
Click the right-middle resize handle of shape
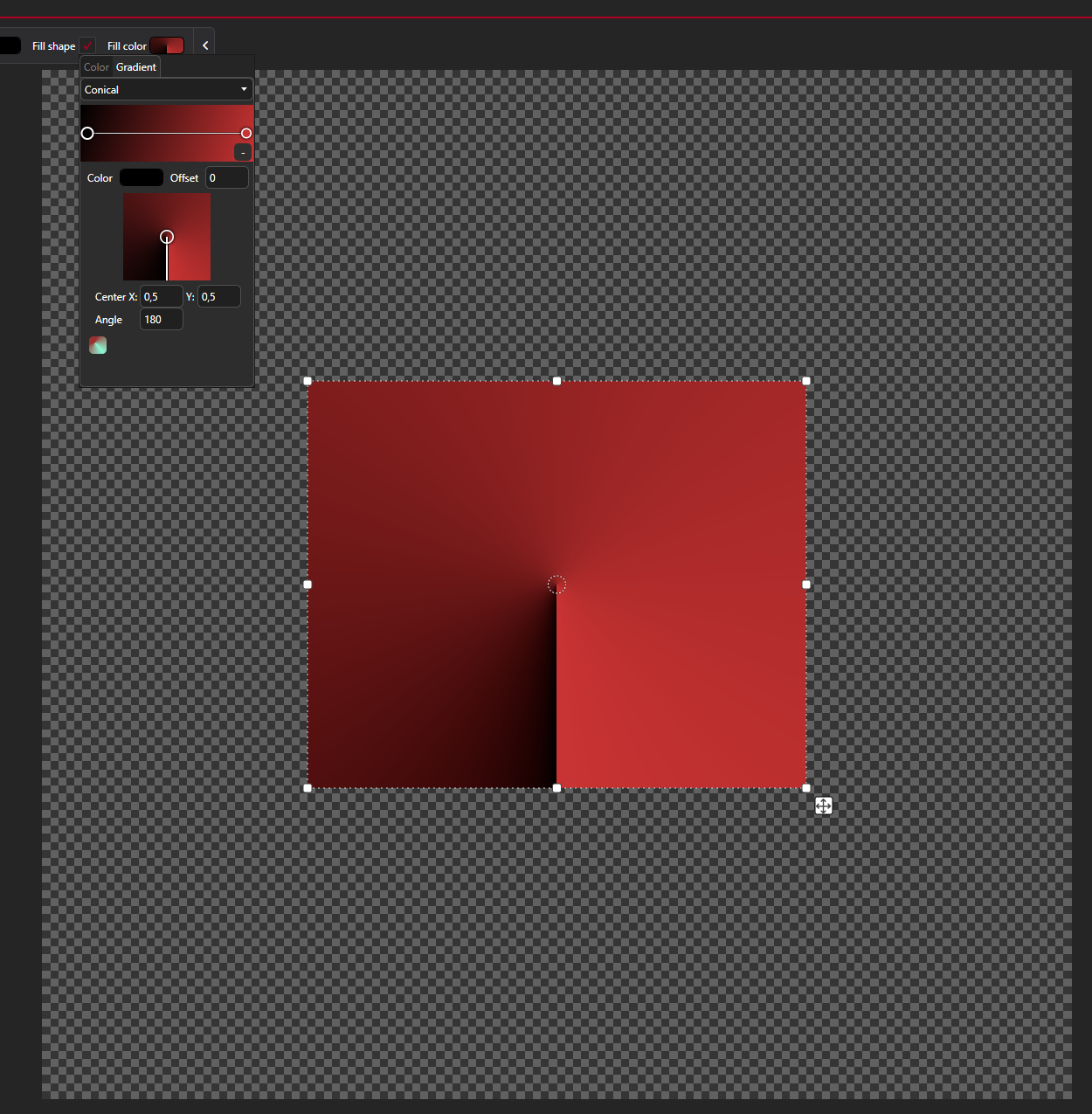[806, 585]
